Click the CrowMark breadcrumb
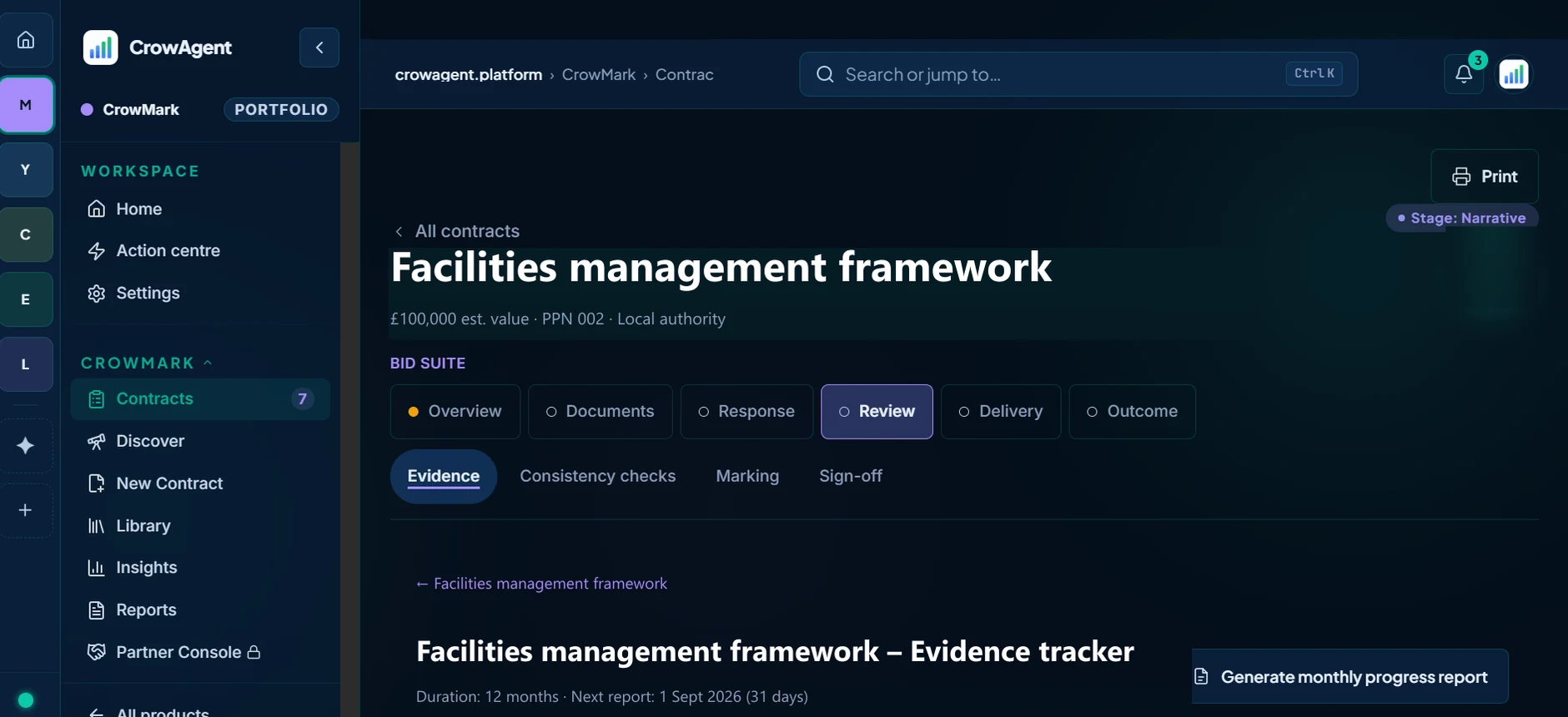Screen dimensions: 1568x717 point(599,75)
